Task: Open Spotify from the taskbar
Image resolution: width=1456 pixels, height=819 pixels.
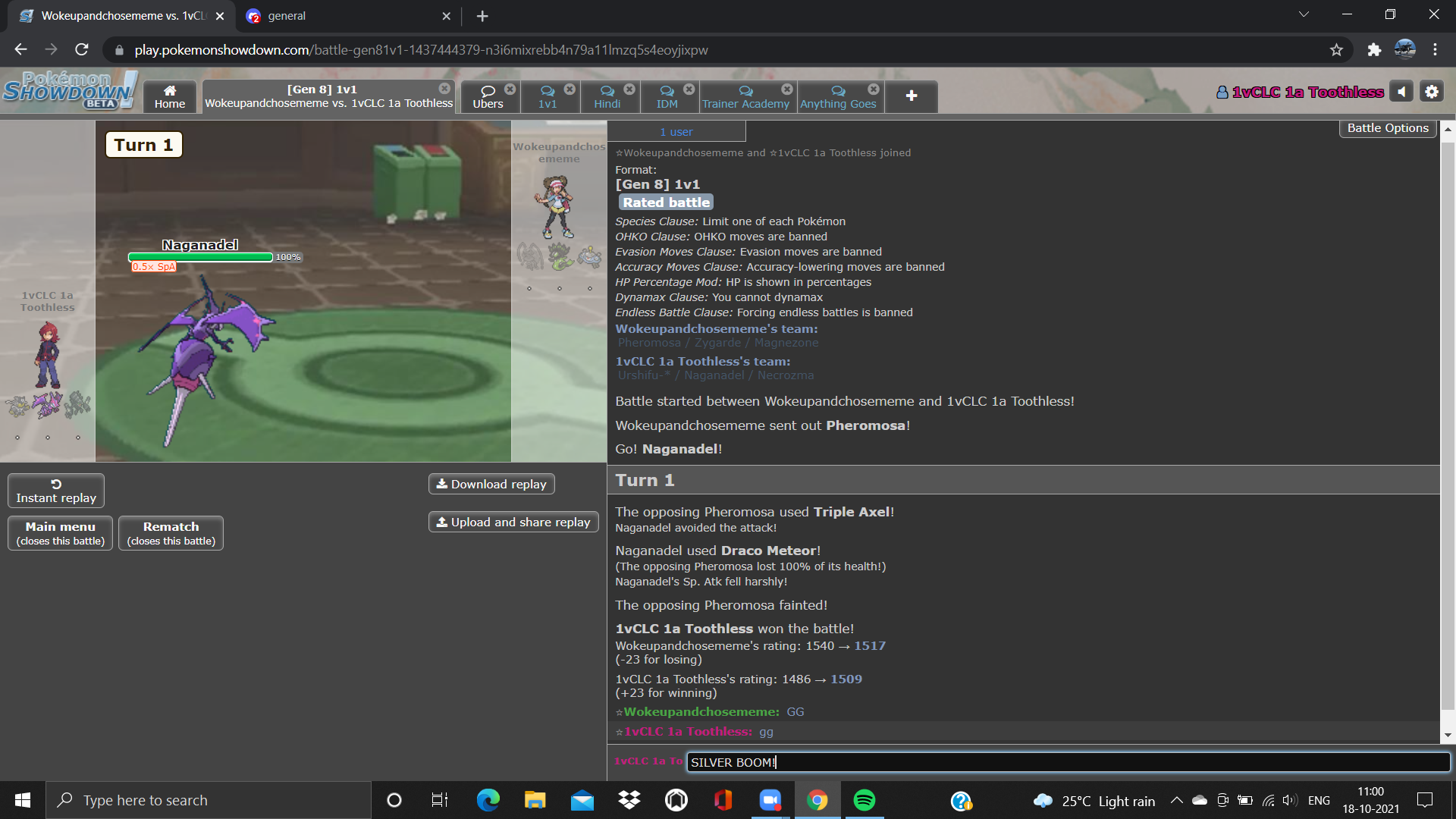Action: (864, 800)
